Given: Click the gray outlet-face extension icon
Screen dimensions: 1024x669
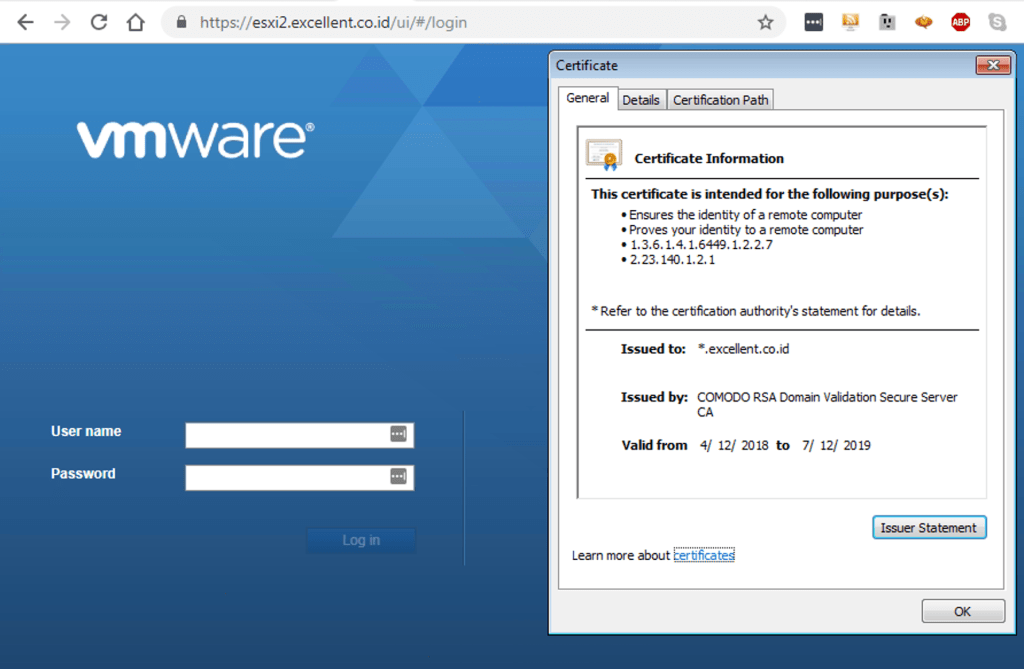Looking at the screenshot, I should tap(887, 22).
